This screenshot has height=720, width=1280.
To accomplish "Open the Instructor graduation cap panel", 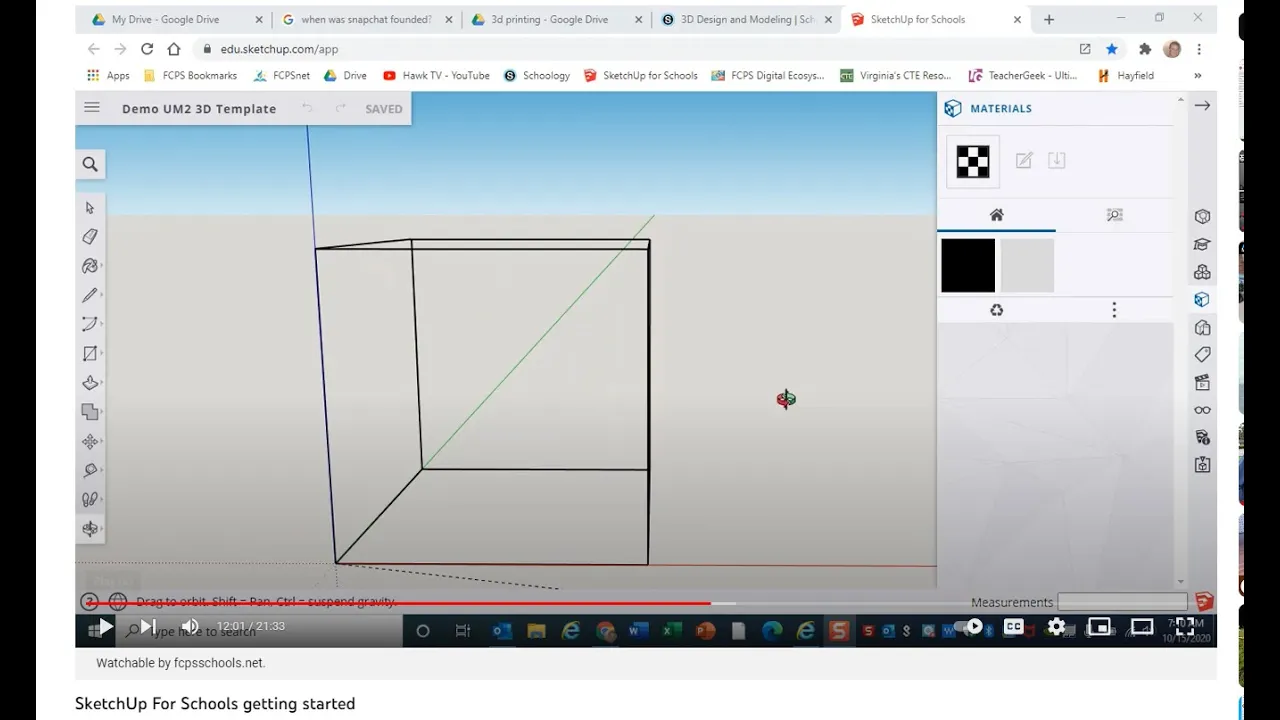I will pyautogui.click(x=1202, y=244).
